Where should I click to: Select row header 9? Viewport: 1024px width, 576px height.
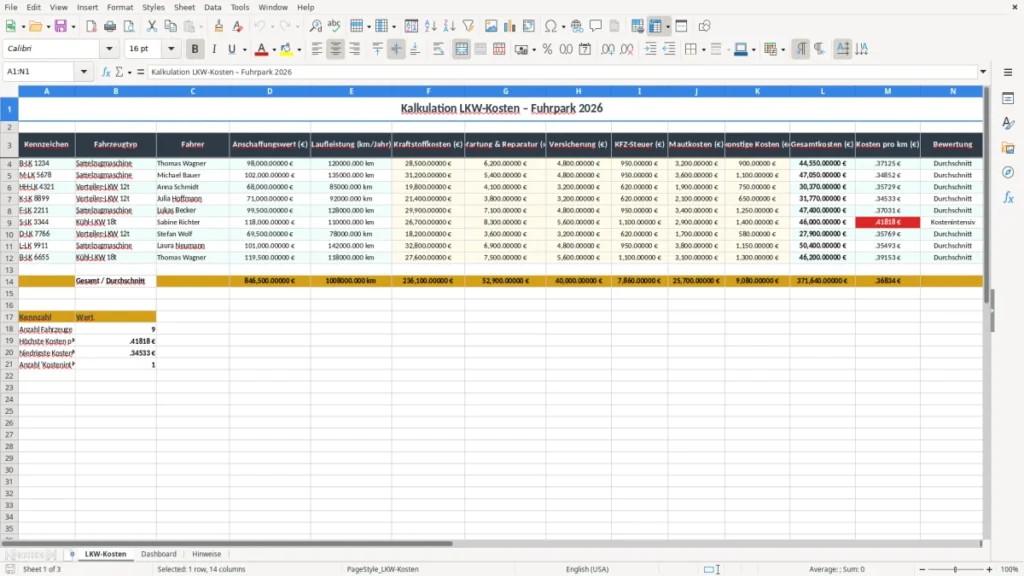[x=9, y=222]
